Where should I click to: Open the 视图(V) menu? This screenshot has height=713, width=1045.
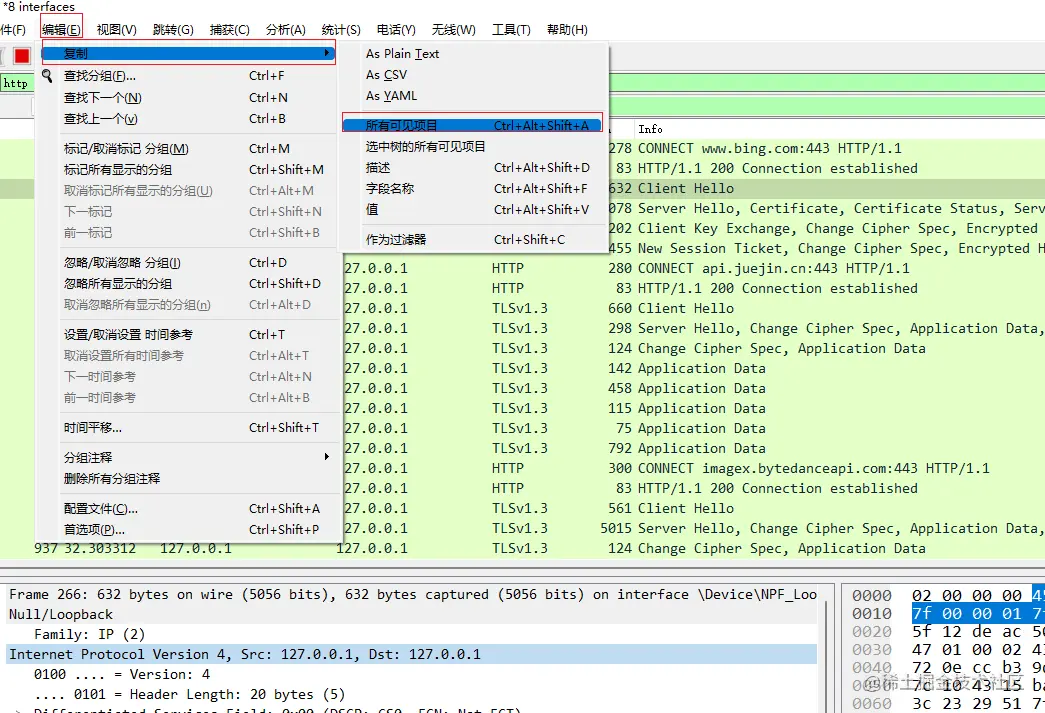[117, 30]
